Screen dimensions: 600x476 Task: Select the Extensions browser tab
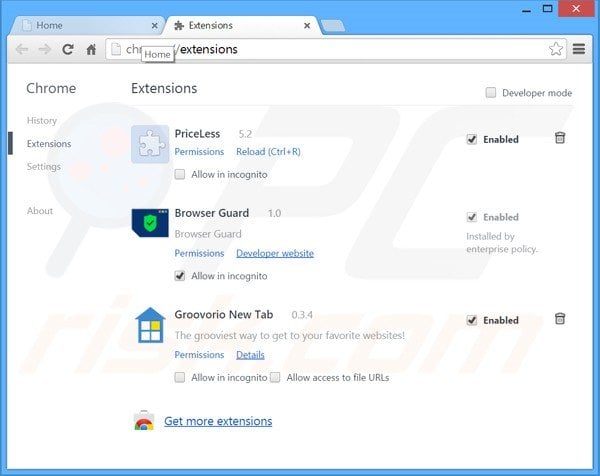pos(243,26)
